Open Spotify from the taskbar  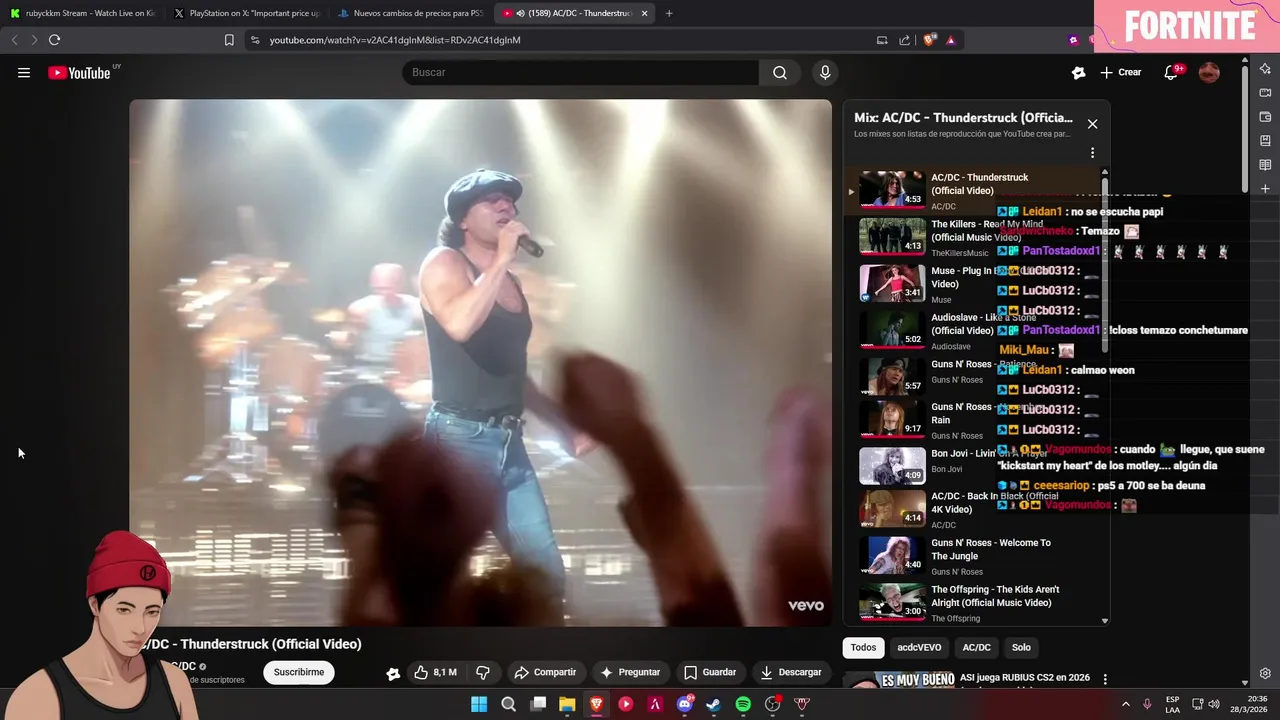coord(743,704)
